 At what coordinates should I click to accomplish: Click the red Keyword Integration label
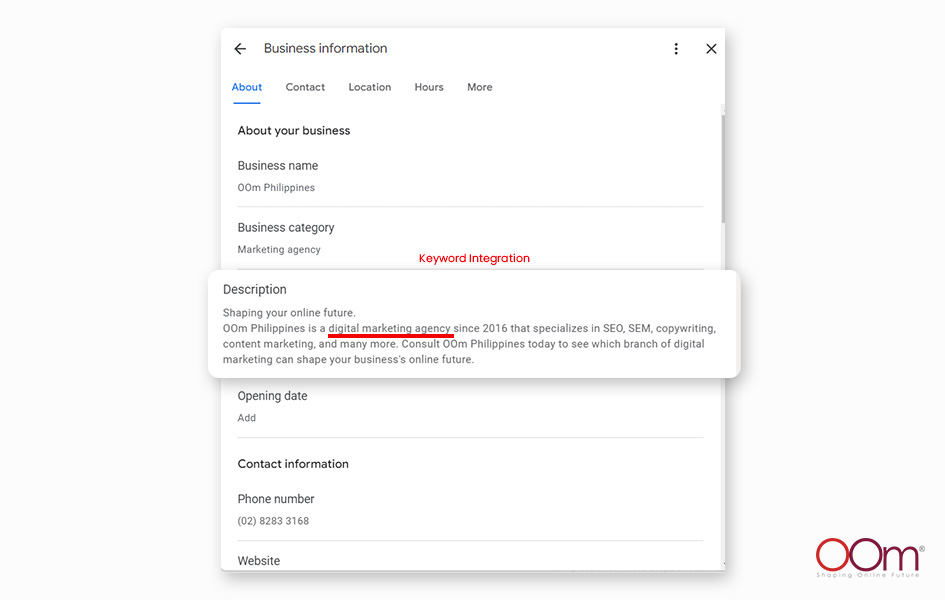point(474,258)
